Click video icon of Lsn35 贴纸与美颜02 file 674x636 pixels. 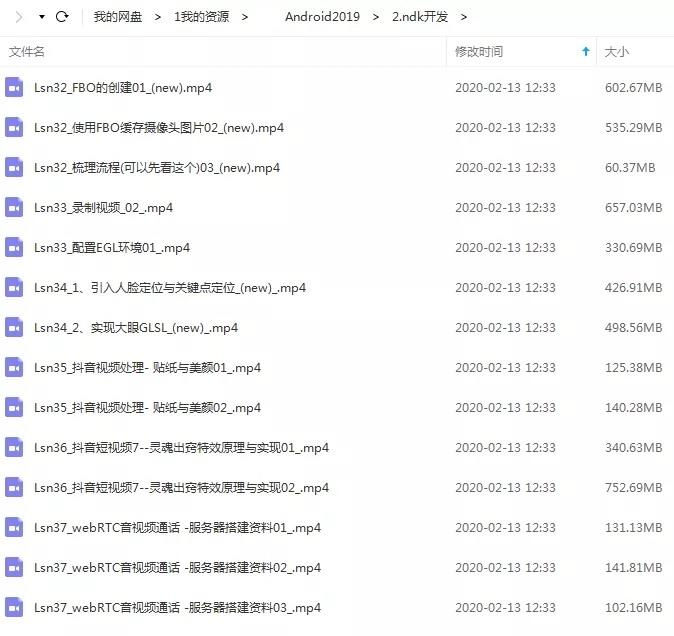pos(14,407)
